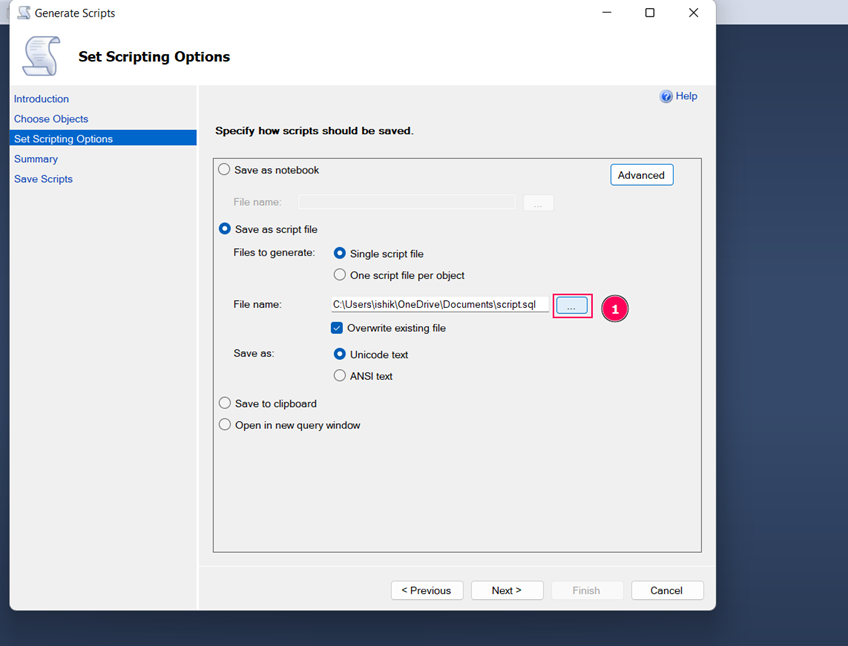Go to the Introduction step

(x=41, y=98)
